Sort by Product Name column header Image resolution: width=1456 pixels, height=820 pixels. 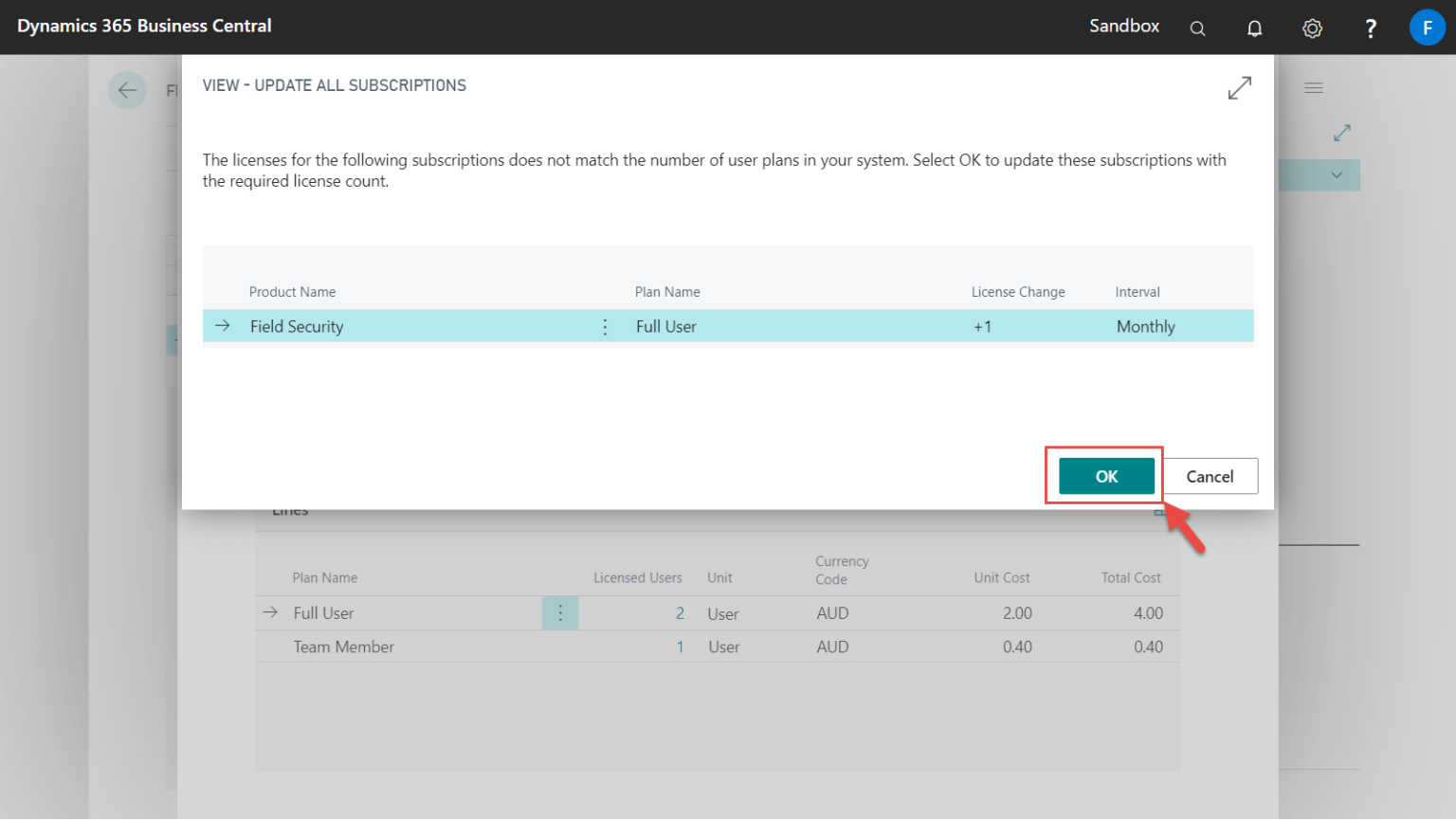(x=292, y=292)
